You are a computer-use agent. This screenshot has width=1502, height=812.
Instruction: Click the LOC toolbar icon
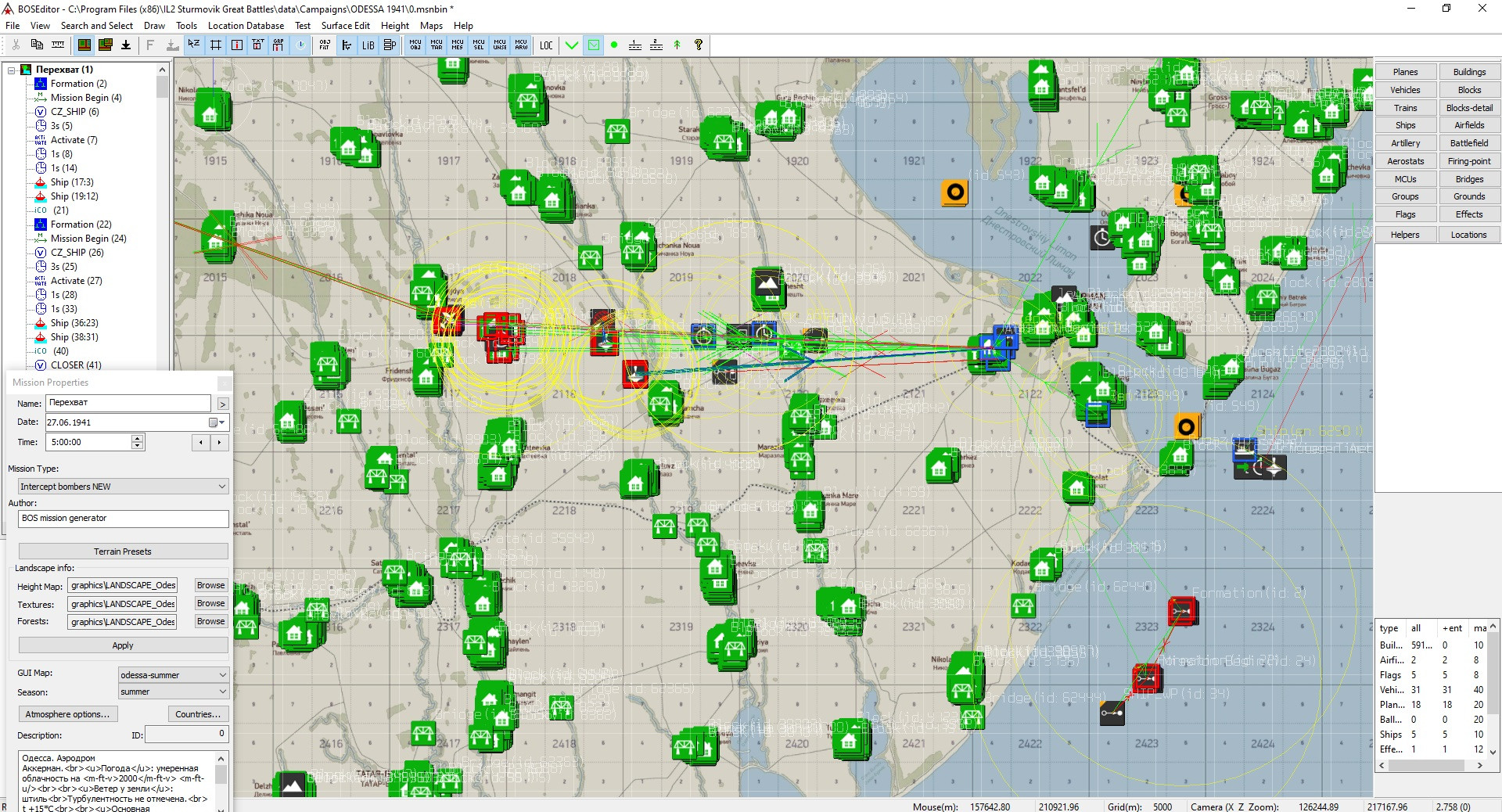(546, 45)
